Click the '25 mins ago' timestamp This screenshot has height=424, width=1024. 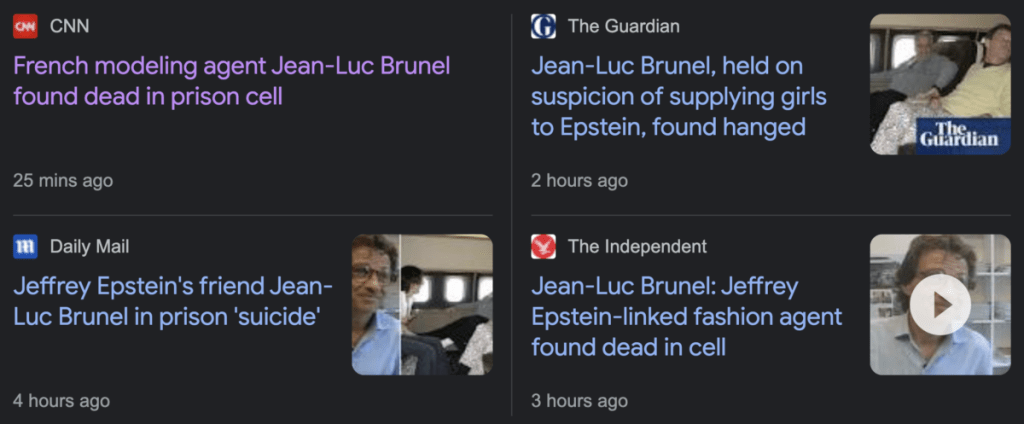(63, 180)
